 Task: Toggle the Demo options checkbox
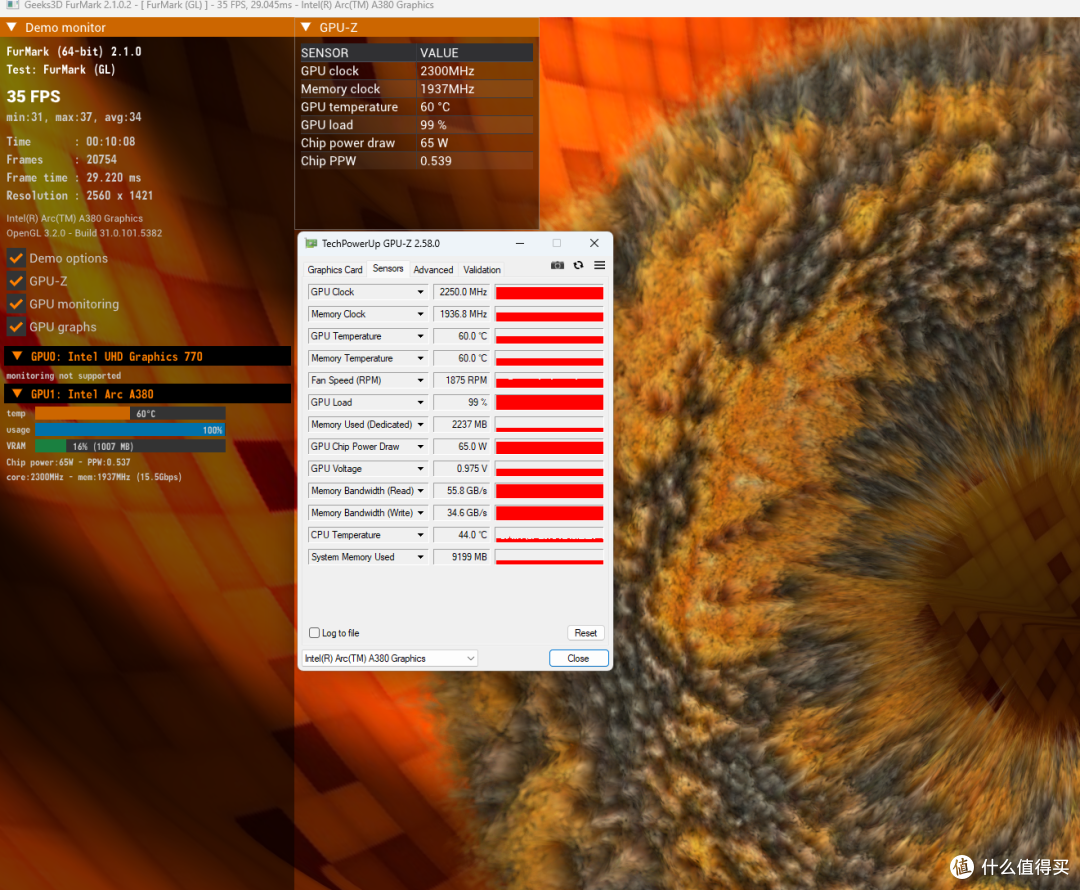pyautogui.click(x=17, y=258)
